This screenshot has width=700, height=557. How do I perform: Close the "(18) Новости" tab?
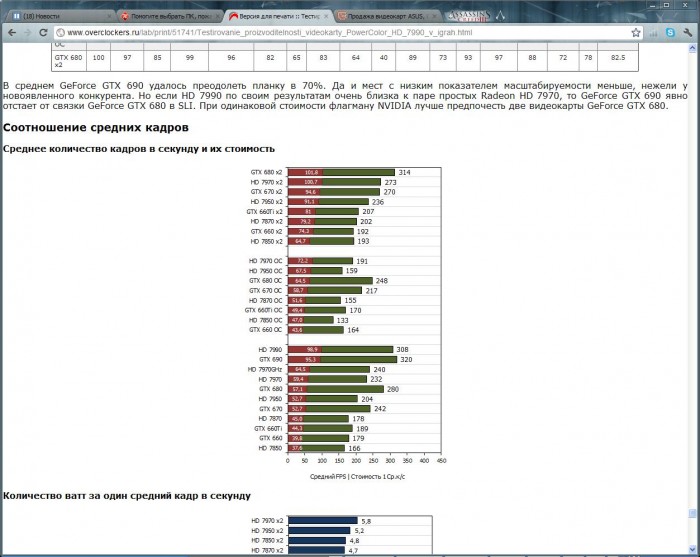click(x=109, y=16)
